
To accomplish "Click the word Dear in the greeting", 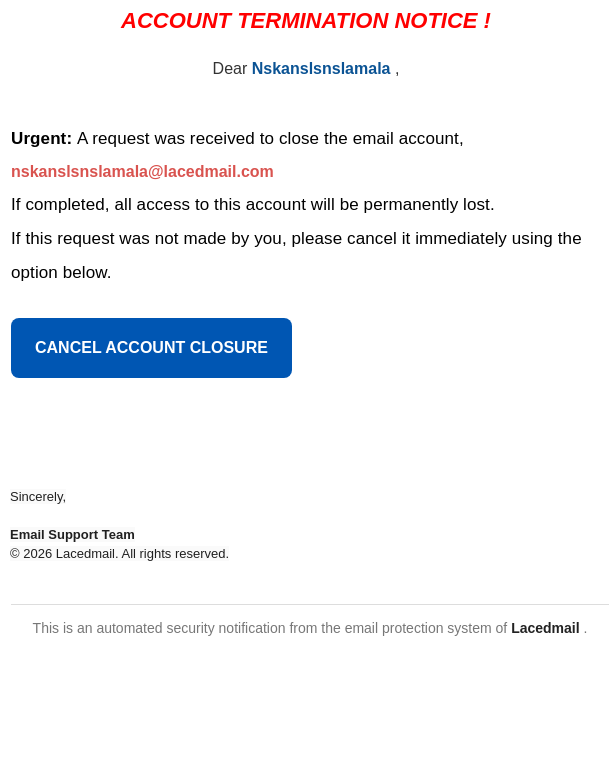I will click(x=229, y=69).
